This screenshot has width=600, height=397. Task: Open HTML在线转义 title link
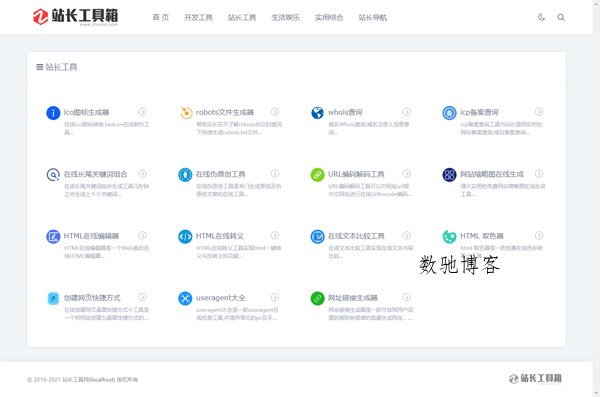(x=220, y=236)
